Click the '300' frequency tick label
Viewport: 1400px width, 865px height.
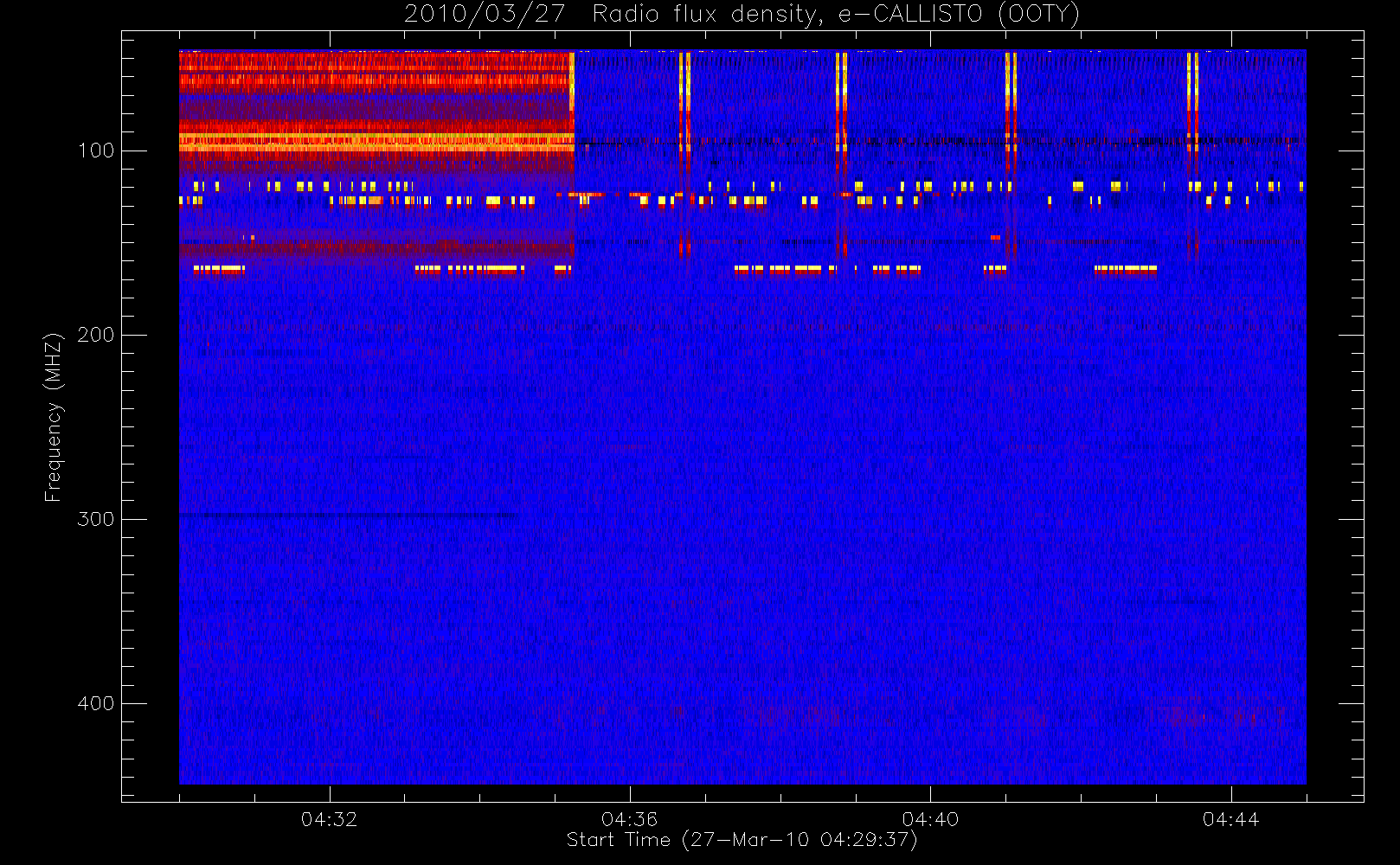pyautogui.click(x=96, y=519)
